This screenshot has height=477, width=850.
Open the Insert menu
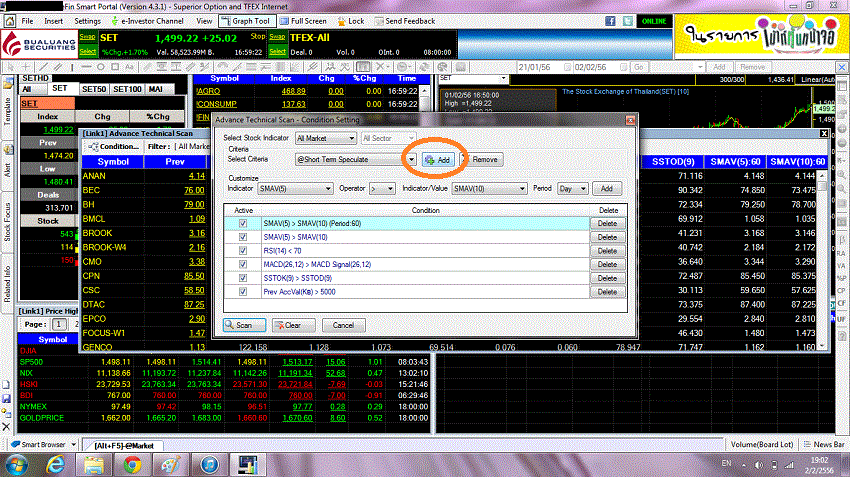(53, 21)
